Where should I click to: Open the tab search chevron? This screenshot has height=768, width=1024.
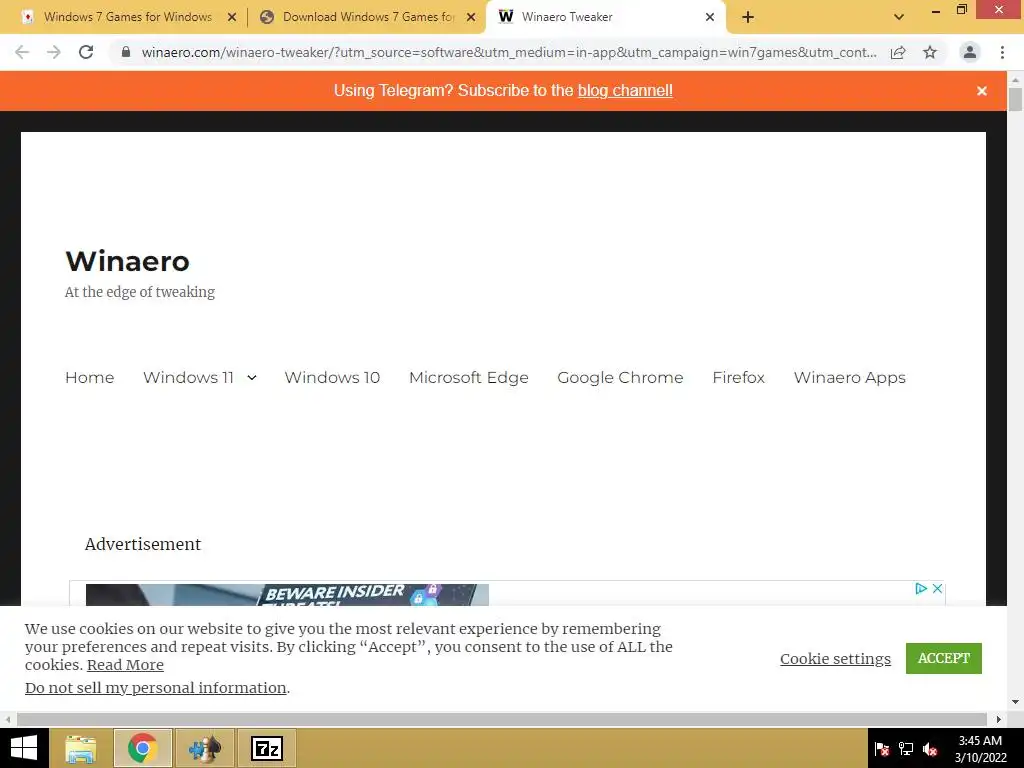[899, 17]
